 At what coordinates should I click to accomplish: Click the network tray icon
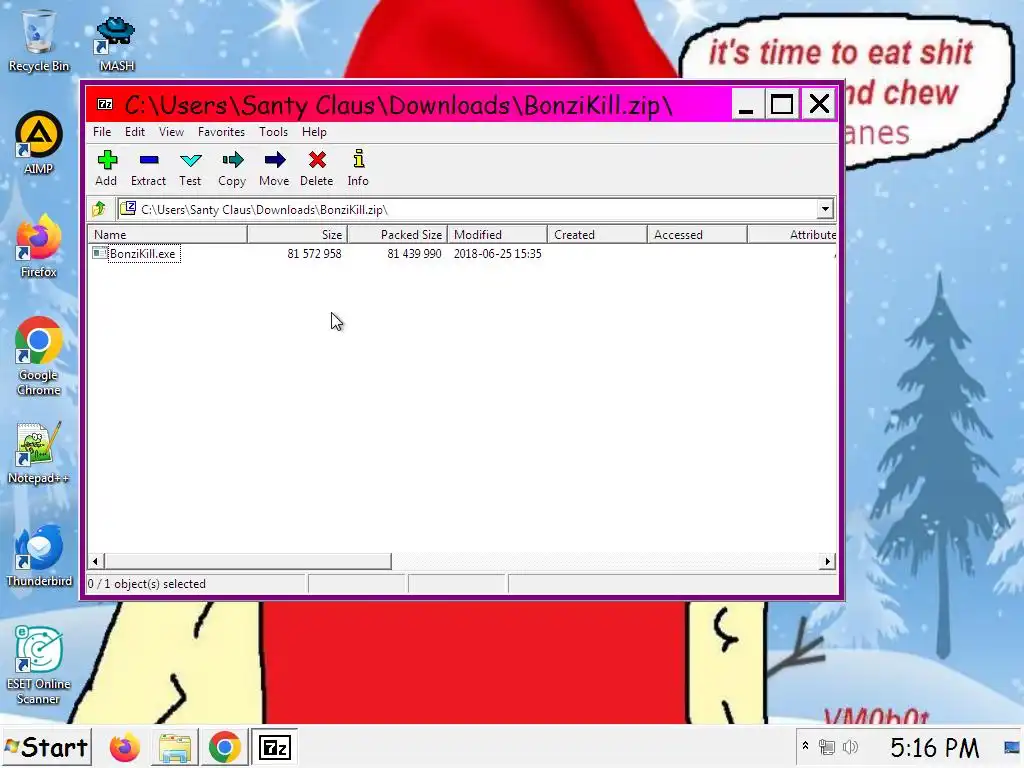pyautogui.click(x=827, y=746)
